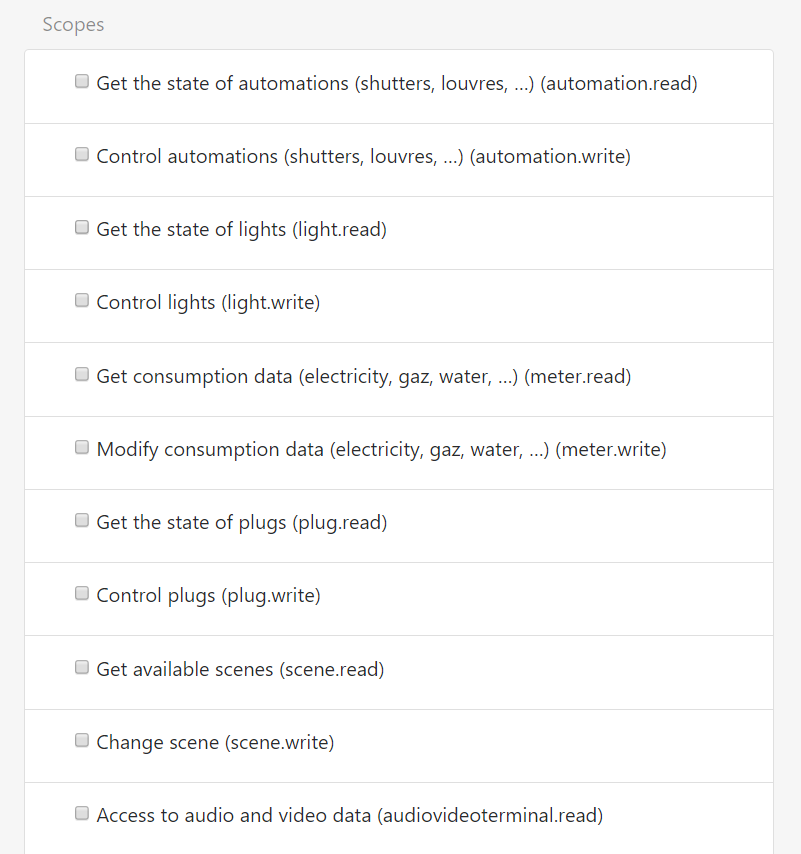The width and height of the screenshot is (801, 854).
Task: Check the Control automations (automation.write) scope
Action: (x=81, y=154)
